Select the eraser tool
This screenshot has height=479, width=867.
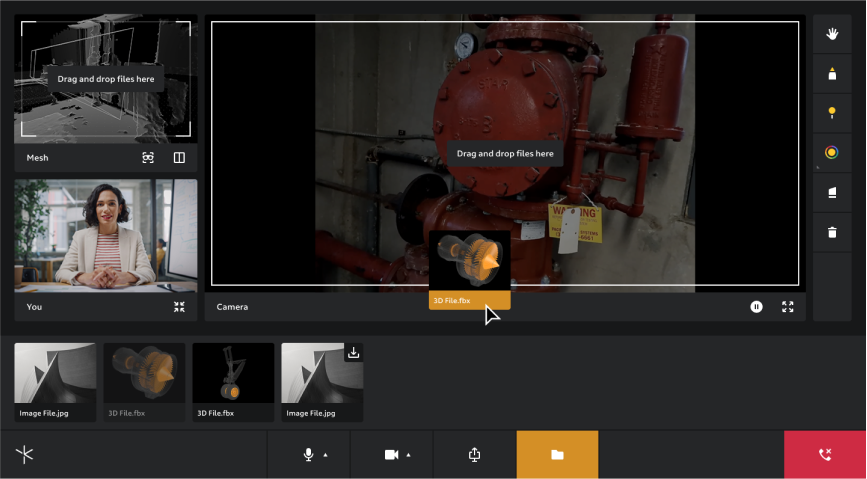click(x=832, y=192)
